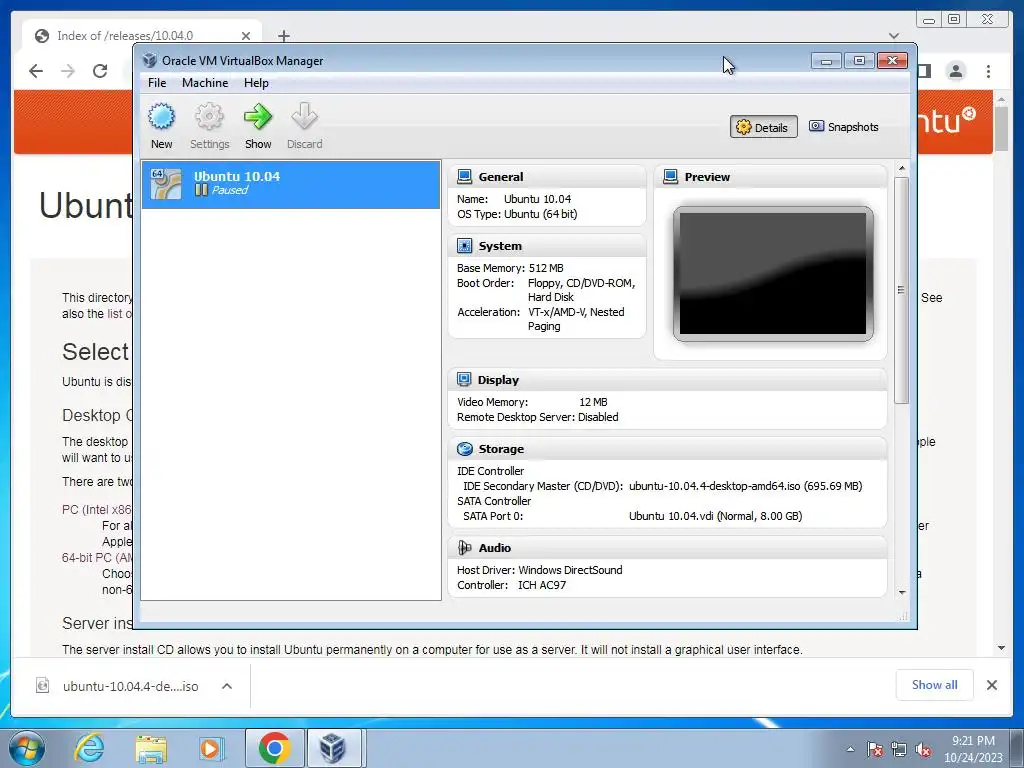Expand the ubuntu ISO download options chevron
Screen dimensions: 1024x768
(x=227, y=686)
